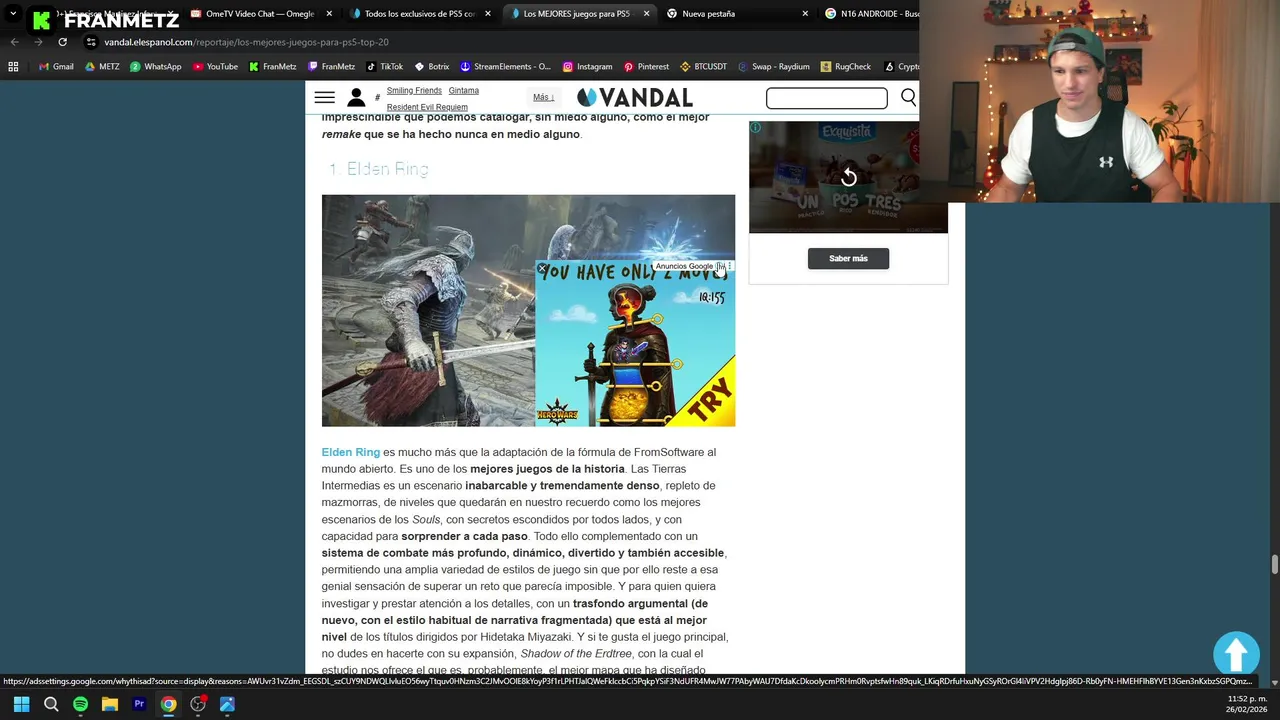Image resolution: width=1280 pixels, height=720 pixels.
Task: Open the green Kick FranMetz bookmark
Action: tap(273, 67)
